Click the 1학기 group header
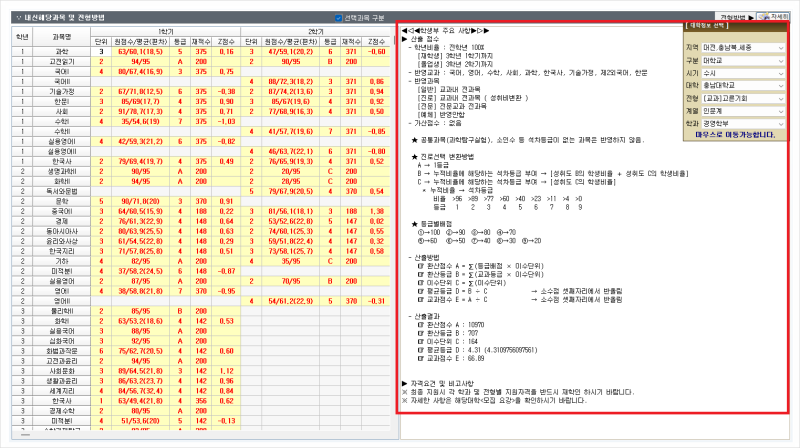 pos(166,32)
